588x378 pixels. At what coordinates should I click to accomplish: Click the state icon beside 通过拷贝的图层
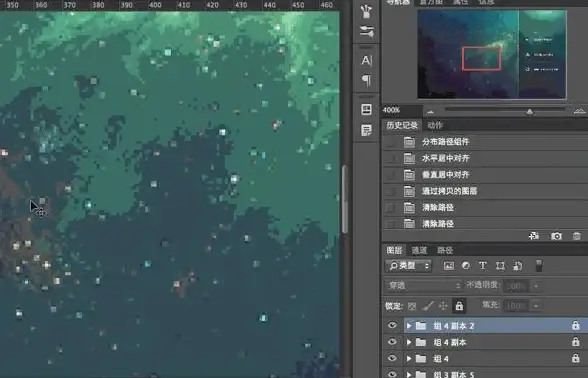409,191
